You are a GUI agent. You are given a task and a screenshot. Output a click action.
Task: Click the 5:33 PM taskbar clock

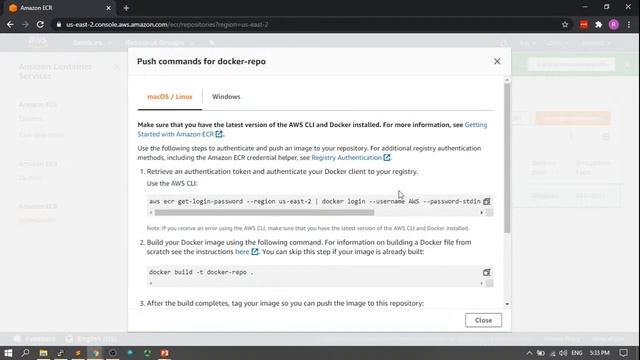click(x=599, y=353)
